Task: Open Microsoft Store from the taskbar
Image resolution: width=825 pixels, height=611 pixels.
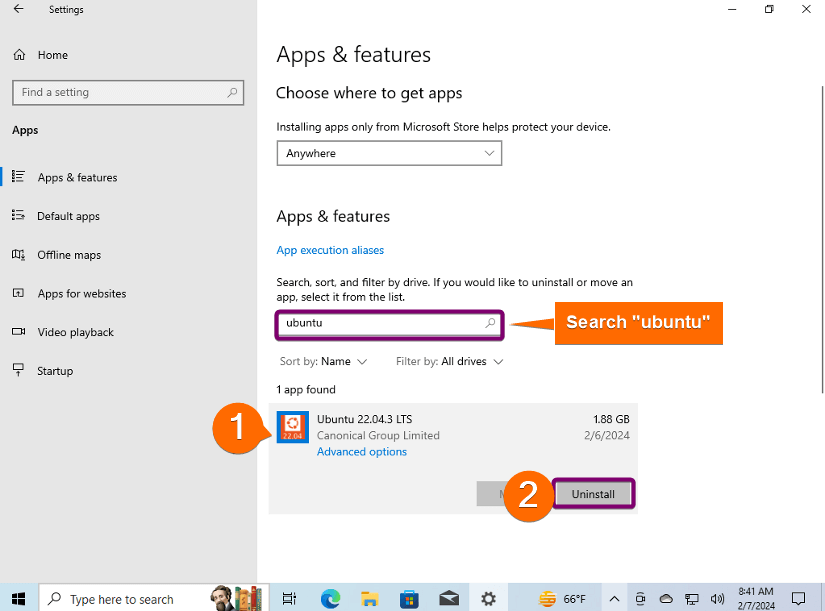Action: [409, 598]
